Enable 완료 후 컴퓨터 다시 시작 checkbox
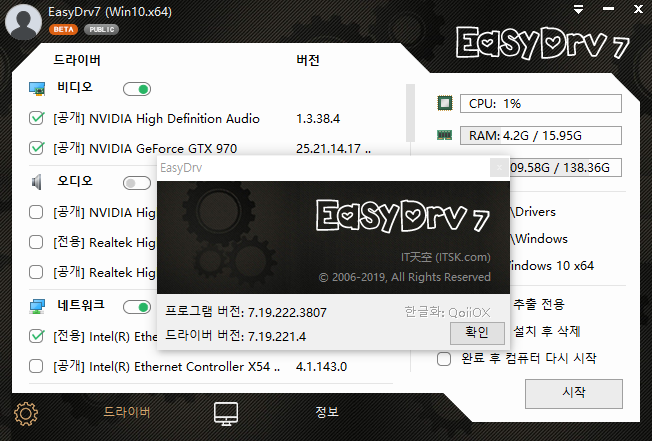Image resolution: width=652 pixels, height=441 pixels. click(444, 358)
